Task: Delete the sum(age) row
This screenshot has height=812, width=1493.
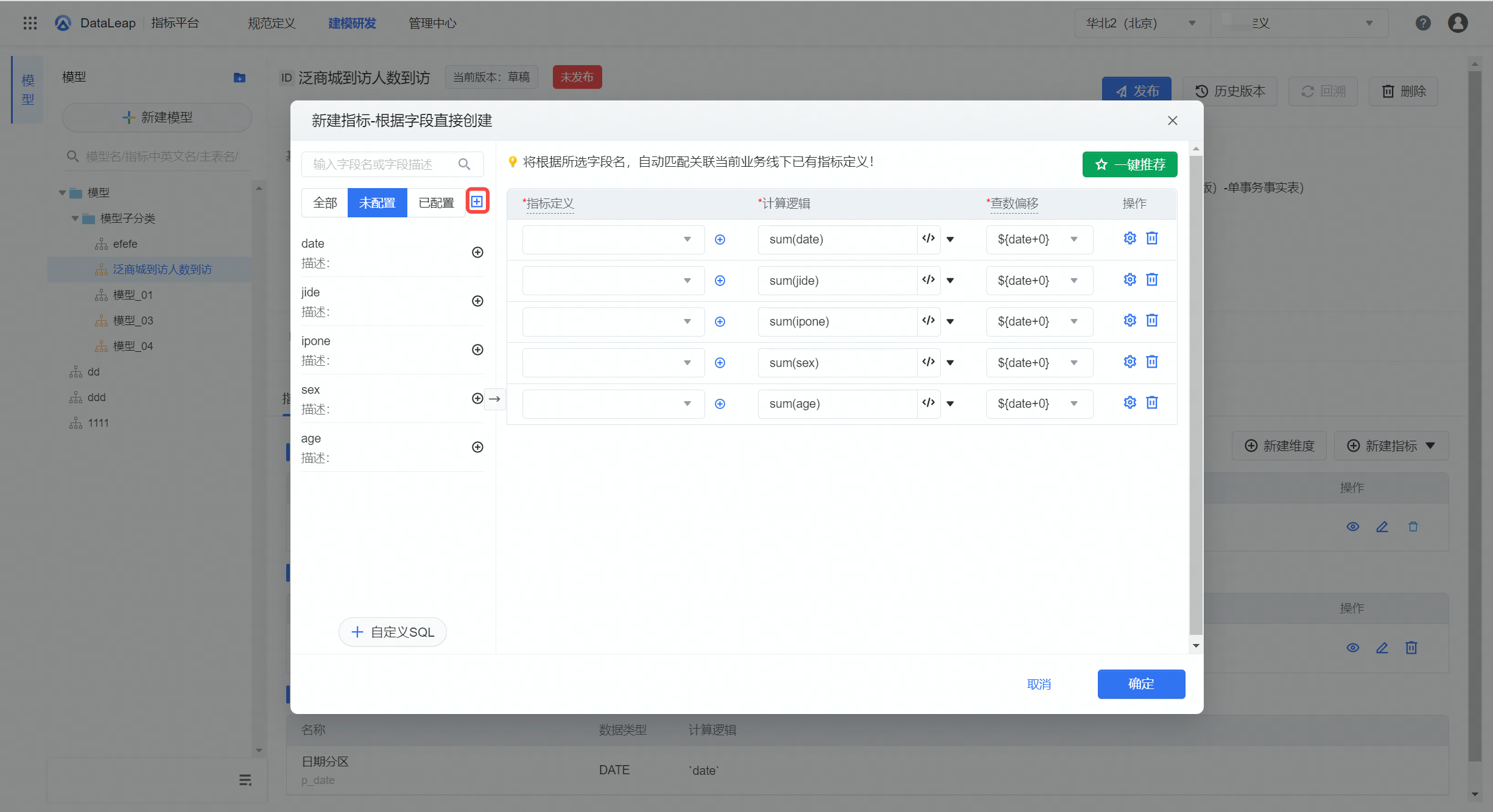Action: tap(1152, 402)
